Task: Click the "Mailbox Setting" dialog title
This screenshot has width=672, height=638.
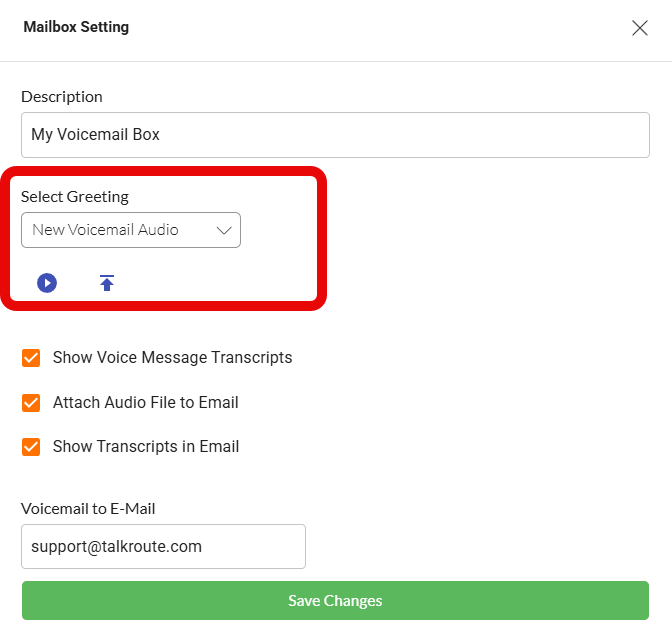Action: pyautogui.click(x=76, y=27)
